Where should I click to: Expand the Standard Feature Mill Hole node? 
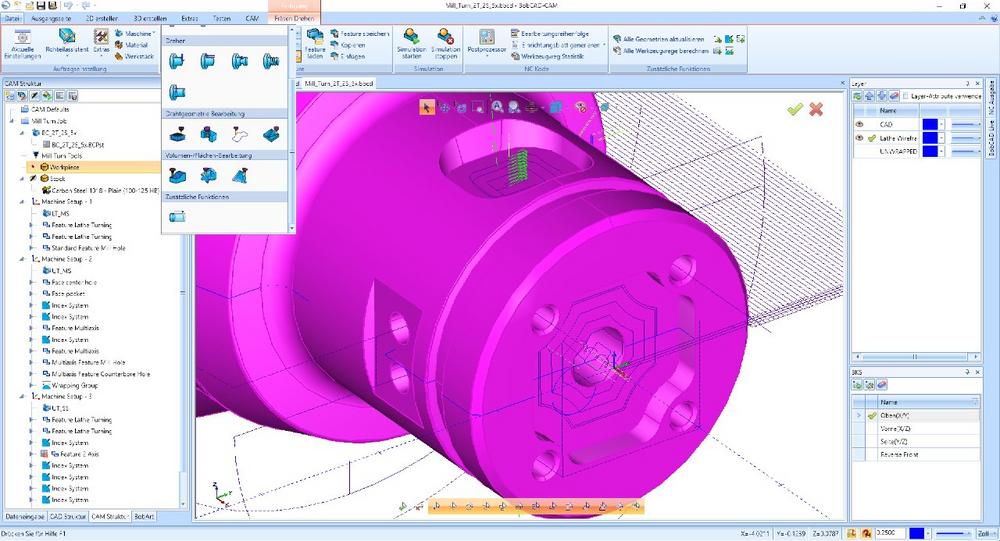pos(32,248)
